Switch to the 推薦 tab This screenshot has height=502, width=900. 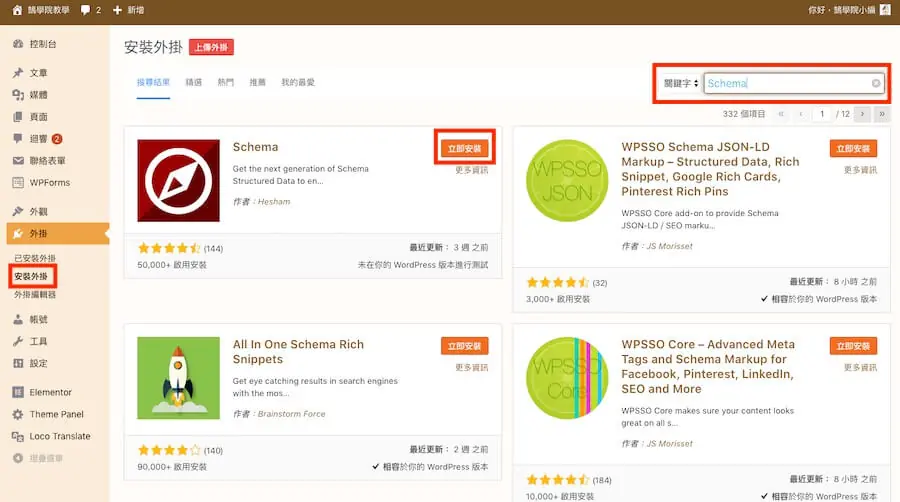[257, 82]
